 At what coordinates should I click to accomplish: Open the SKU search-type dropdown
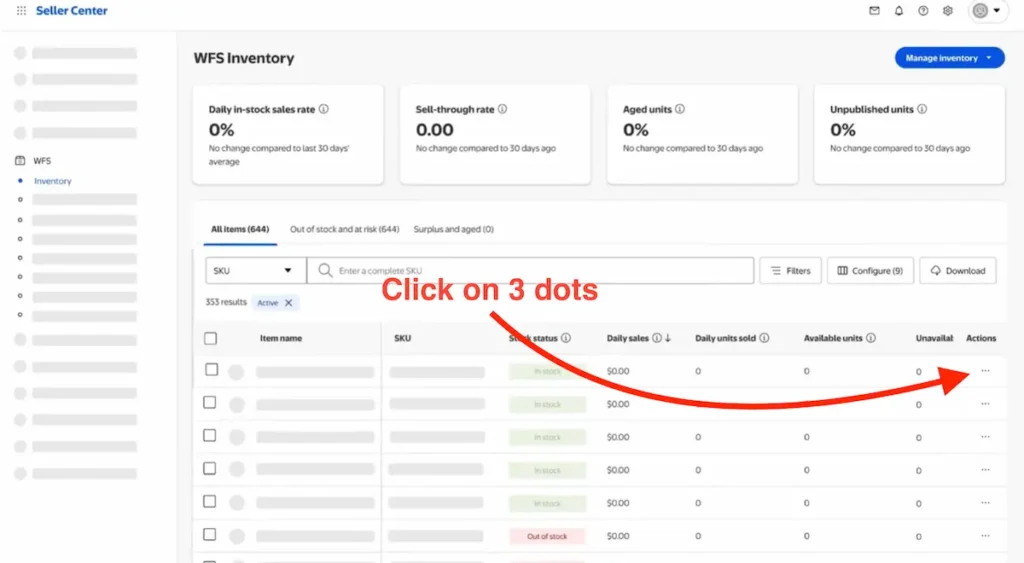(x=255, y=270)
